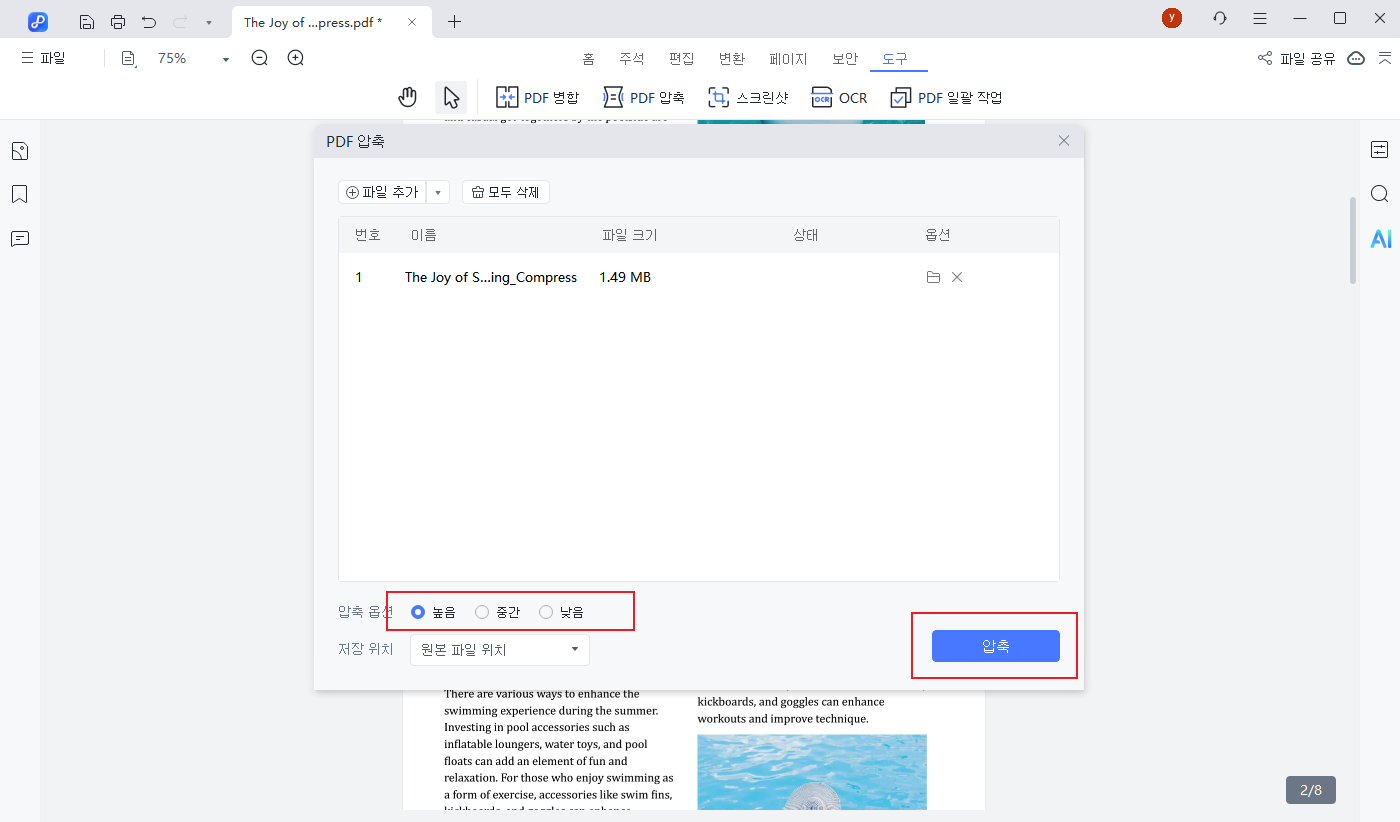
Task: Click the vertical document scrollbar
Action: point(1353,240)
